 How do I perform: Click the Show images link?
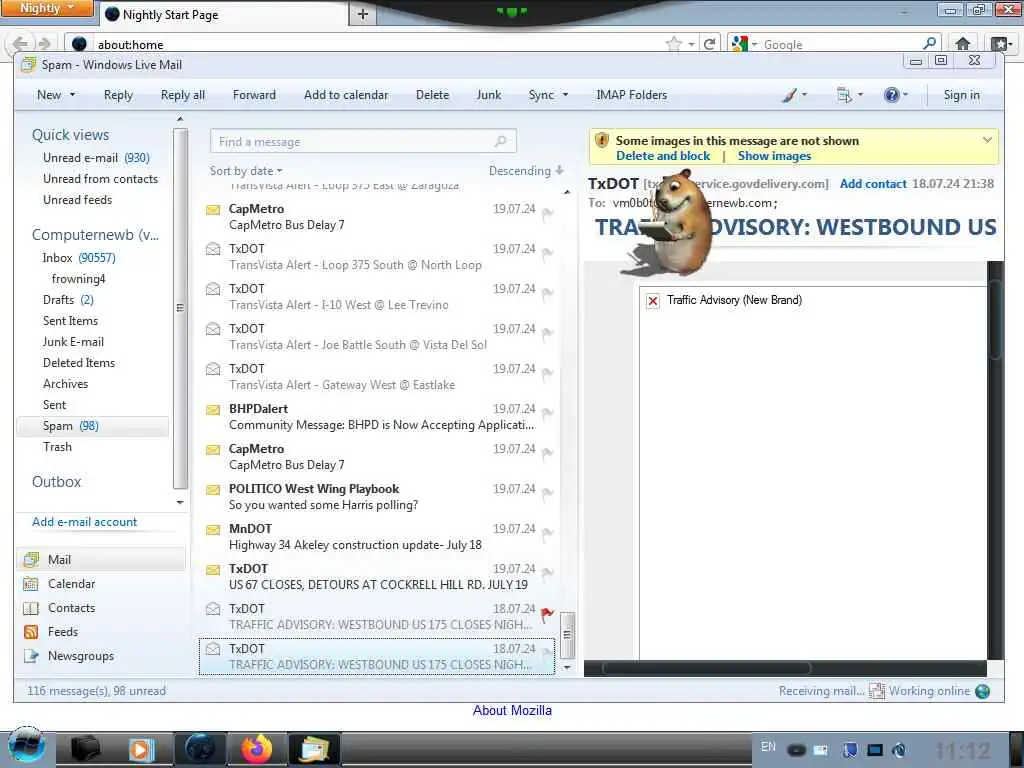click(775, 156)
